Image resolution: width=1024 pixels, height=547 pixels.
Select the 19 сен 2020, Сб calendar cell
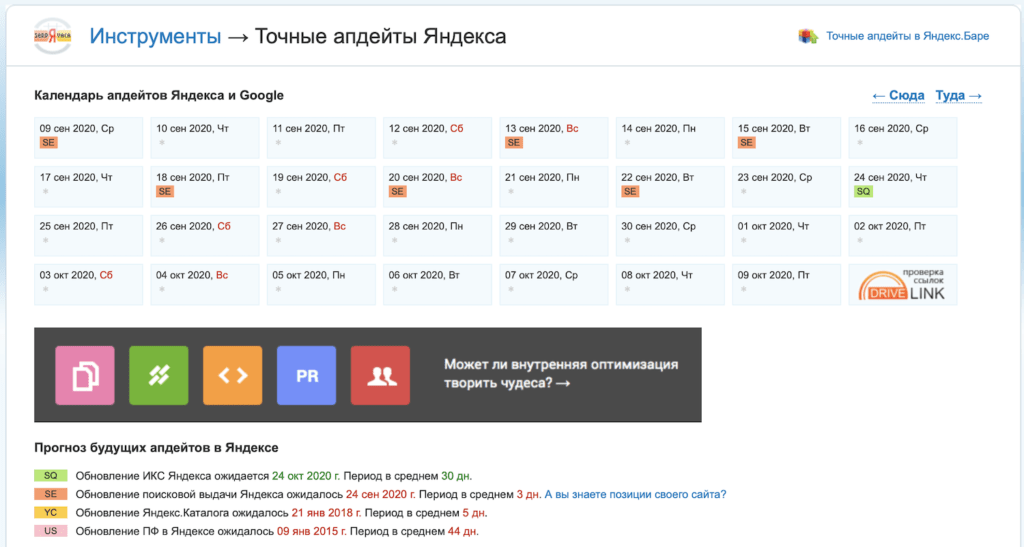coord(321,187)
